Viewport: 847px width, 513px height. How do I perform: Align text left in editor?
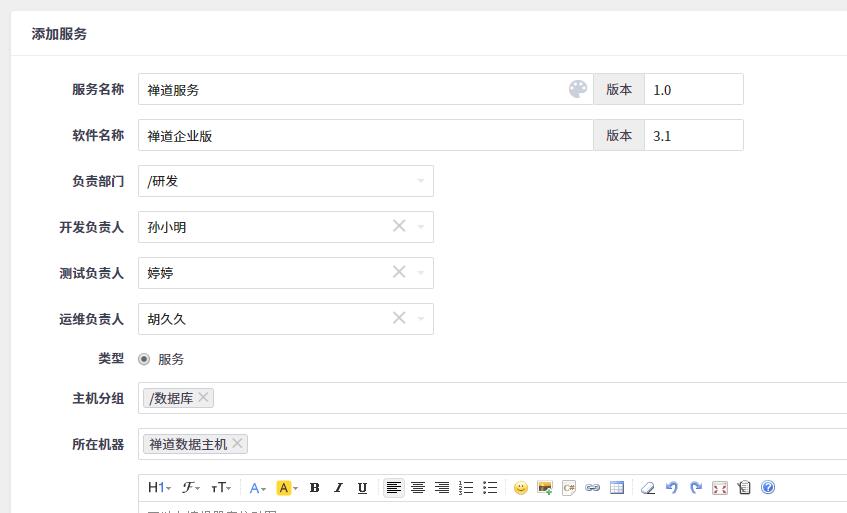click(x=394, y=488)
